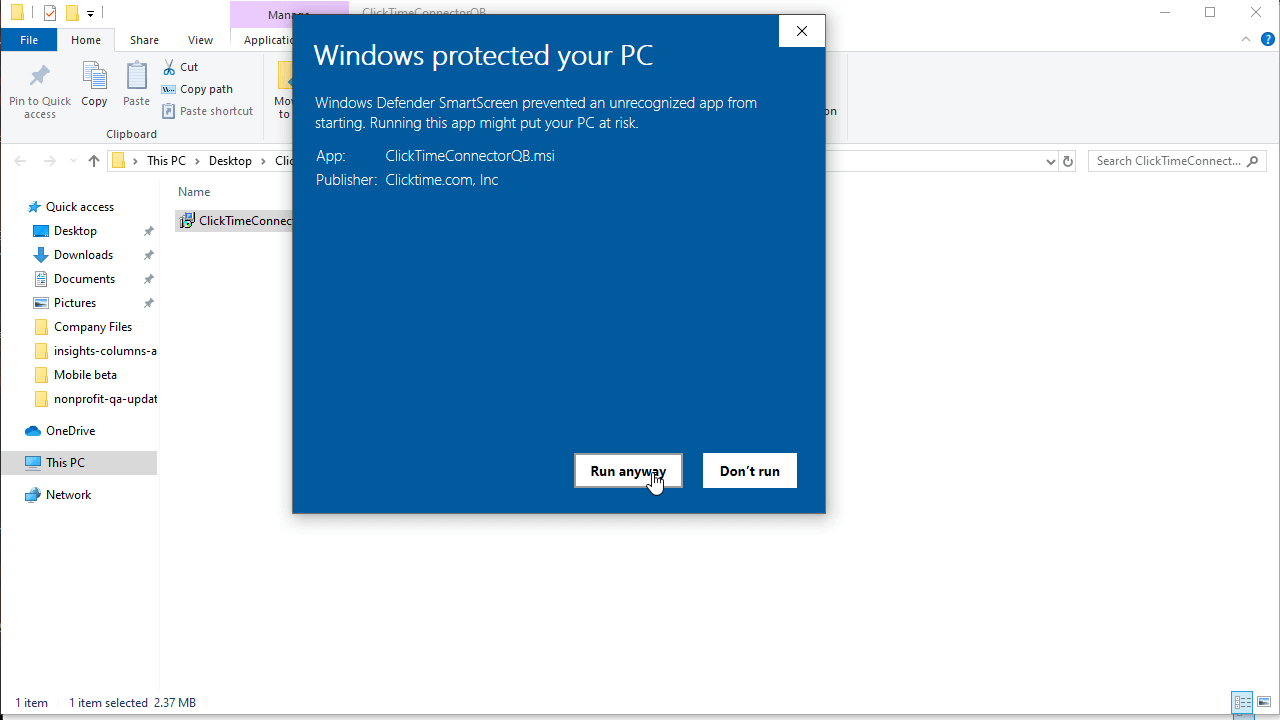1280x720 pixels.
Task: Open the Mobile beta folder
Action: coord(85,375)
